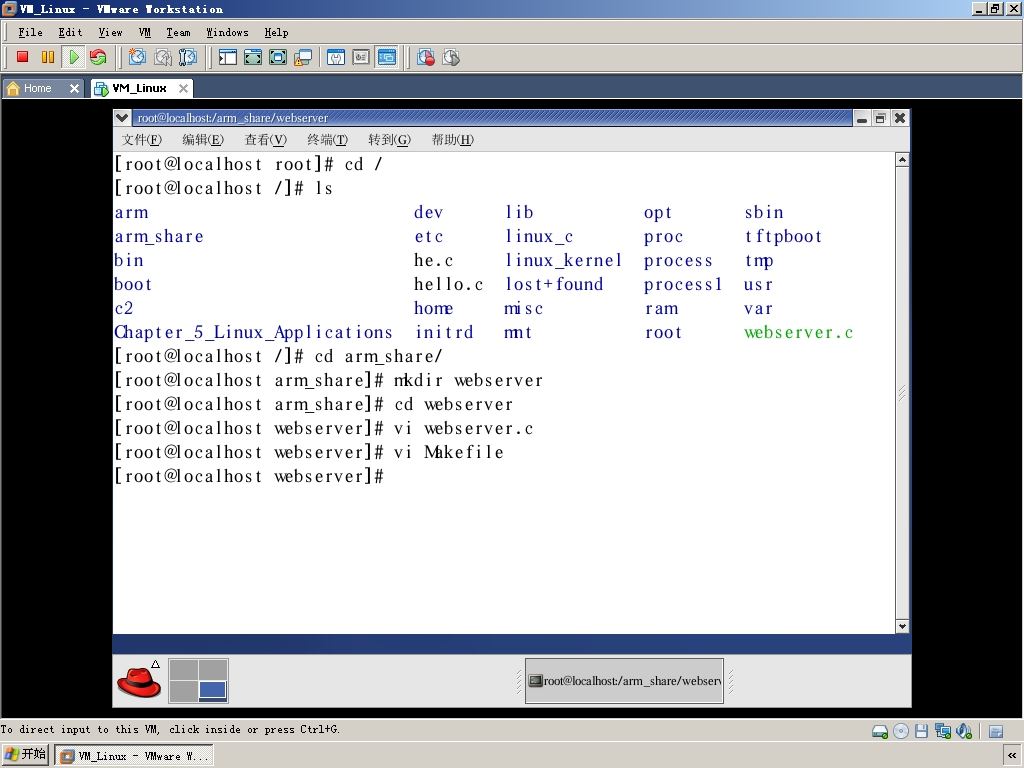Open the terminal 查看(V) menu
This screenshot has width=1024, height=768.
coord(265,140)
